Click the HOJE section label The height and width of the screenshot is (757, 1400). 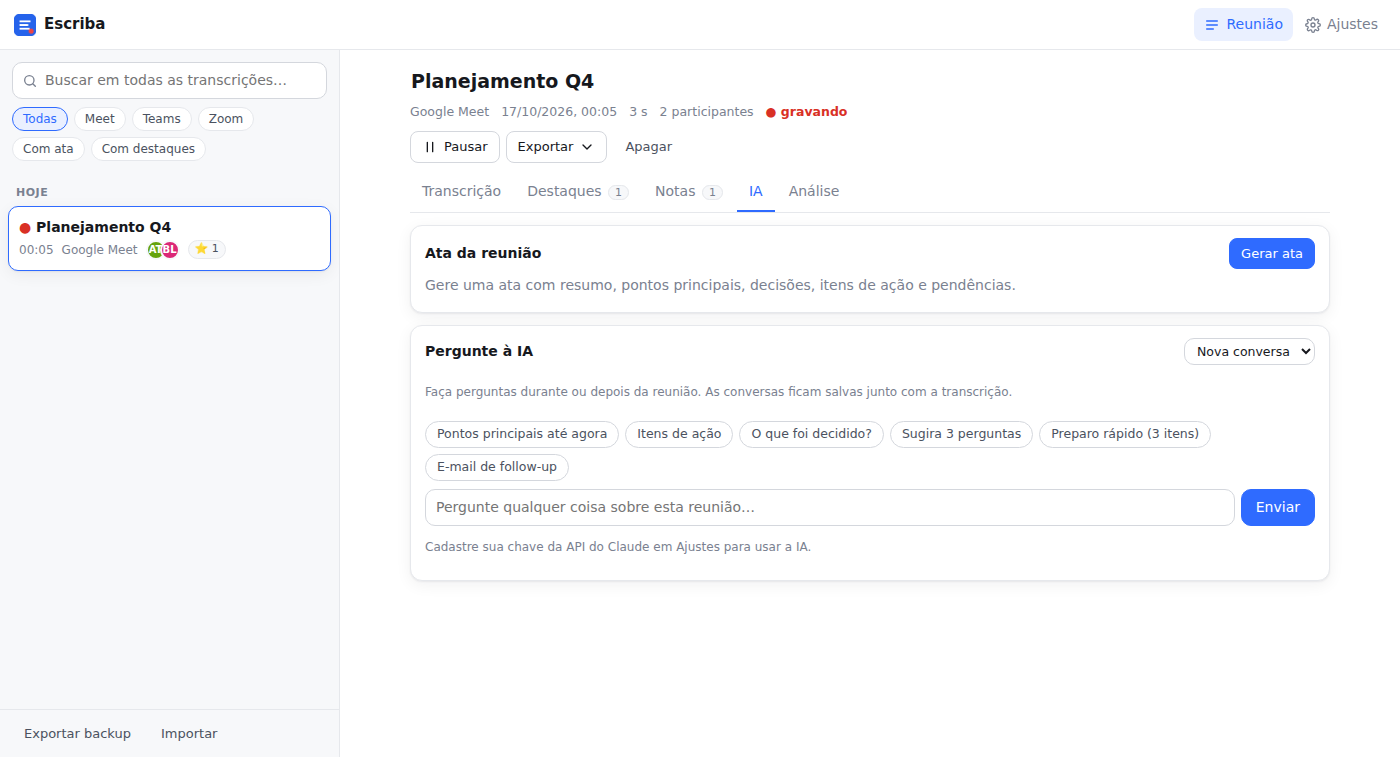pos(32,192)
